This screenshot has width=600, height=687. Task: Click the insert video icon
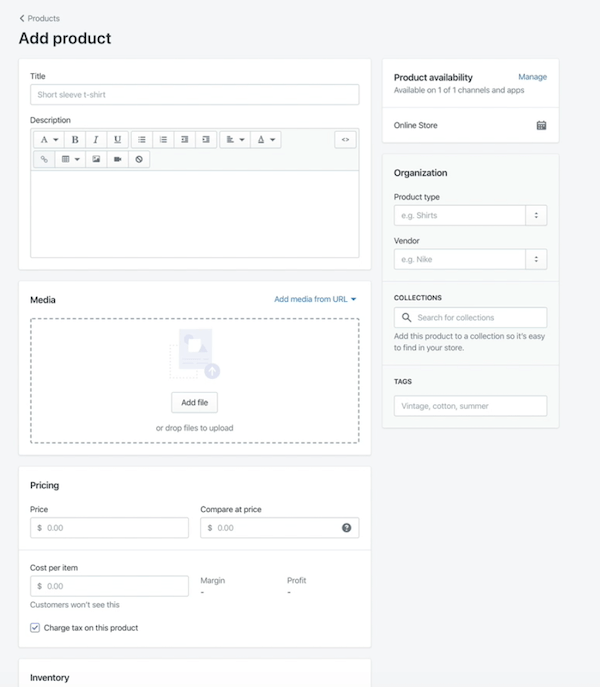pos(117,159)
